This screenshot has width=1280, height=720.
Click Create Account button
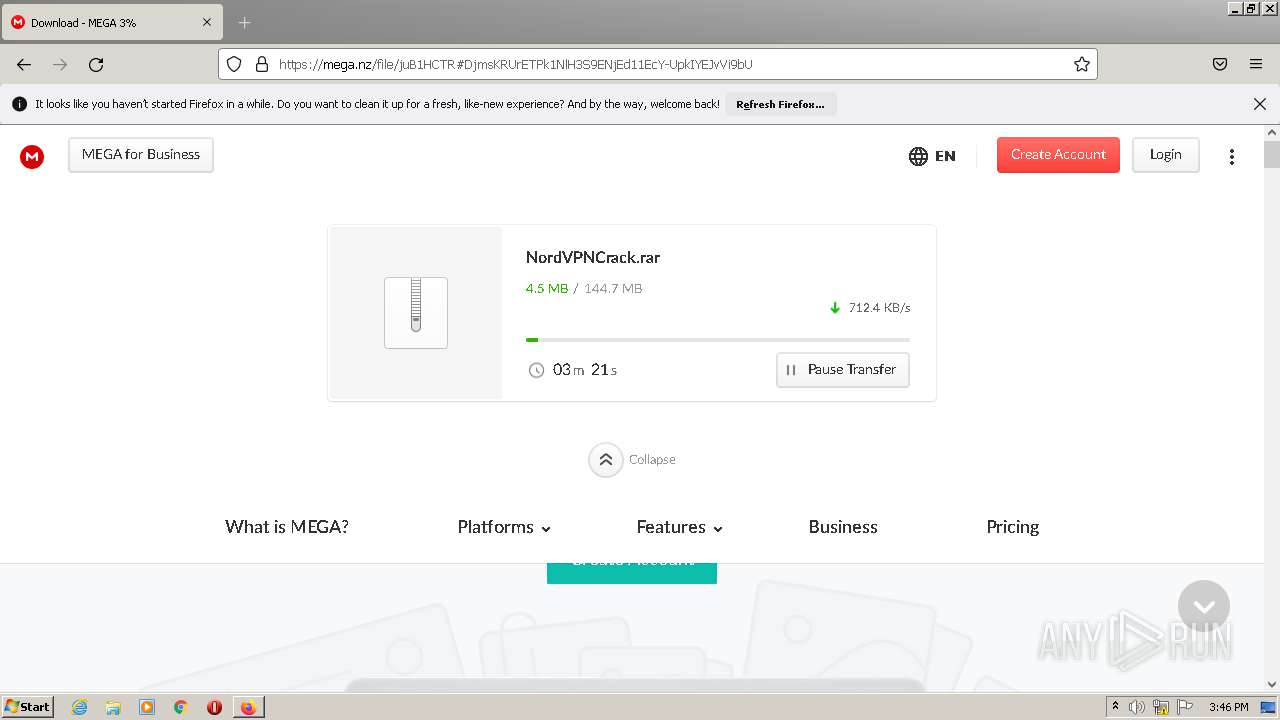pyautogui.click(x=1058, y=155)
